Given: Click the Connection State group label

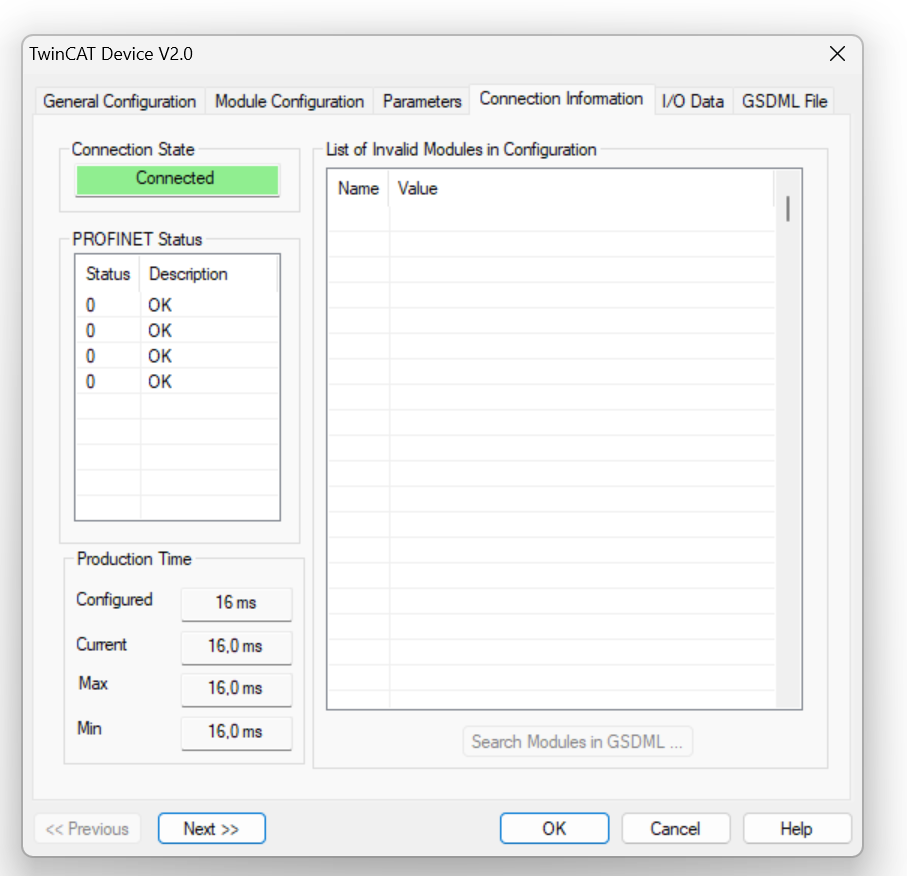Looking at the screenshot, I should point(132,149).
